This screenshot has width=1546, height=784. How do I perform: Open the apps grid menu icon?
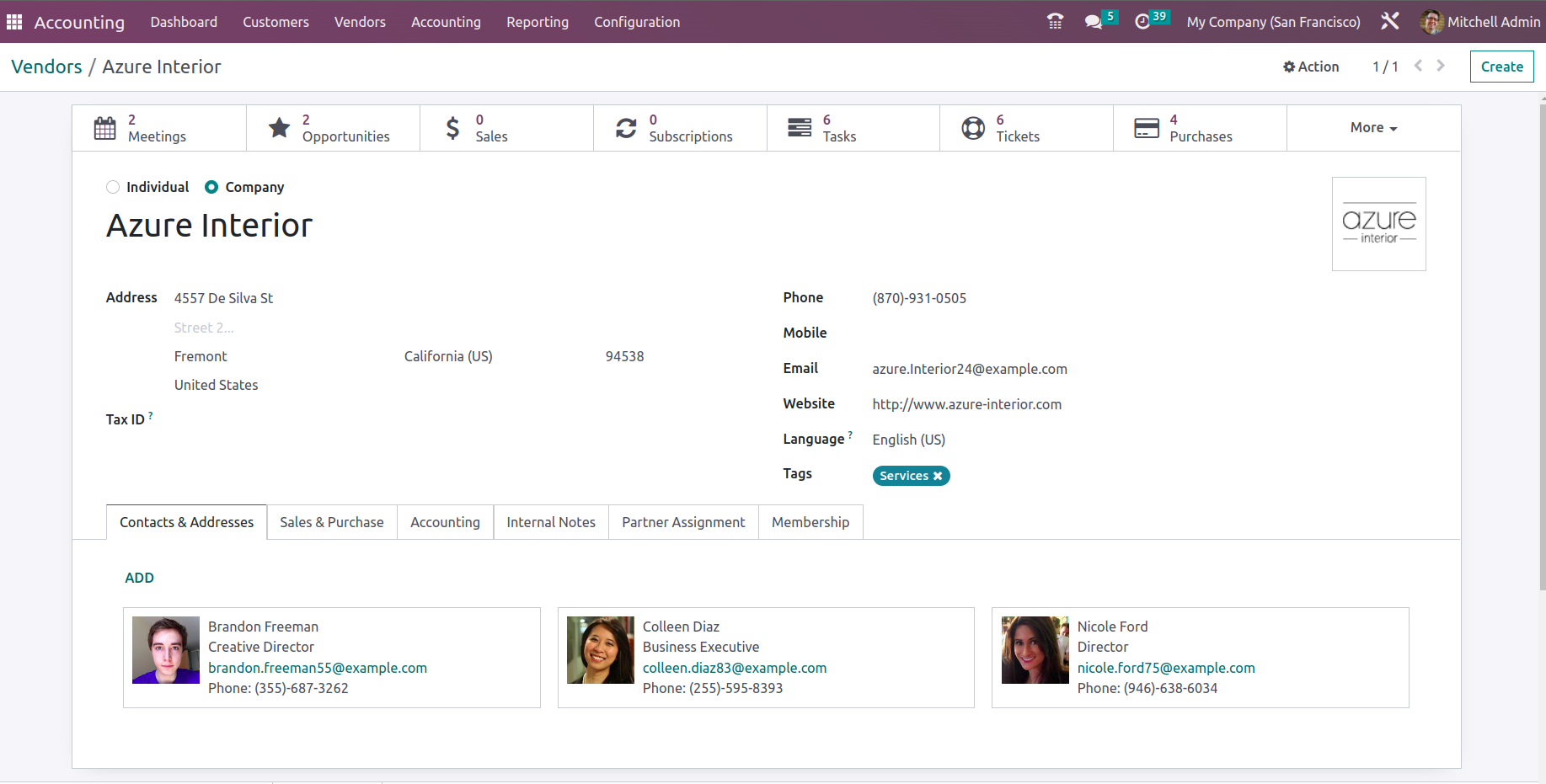pyautogui.click(x=14, y=22)
